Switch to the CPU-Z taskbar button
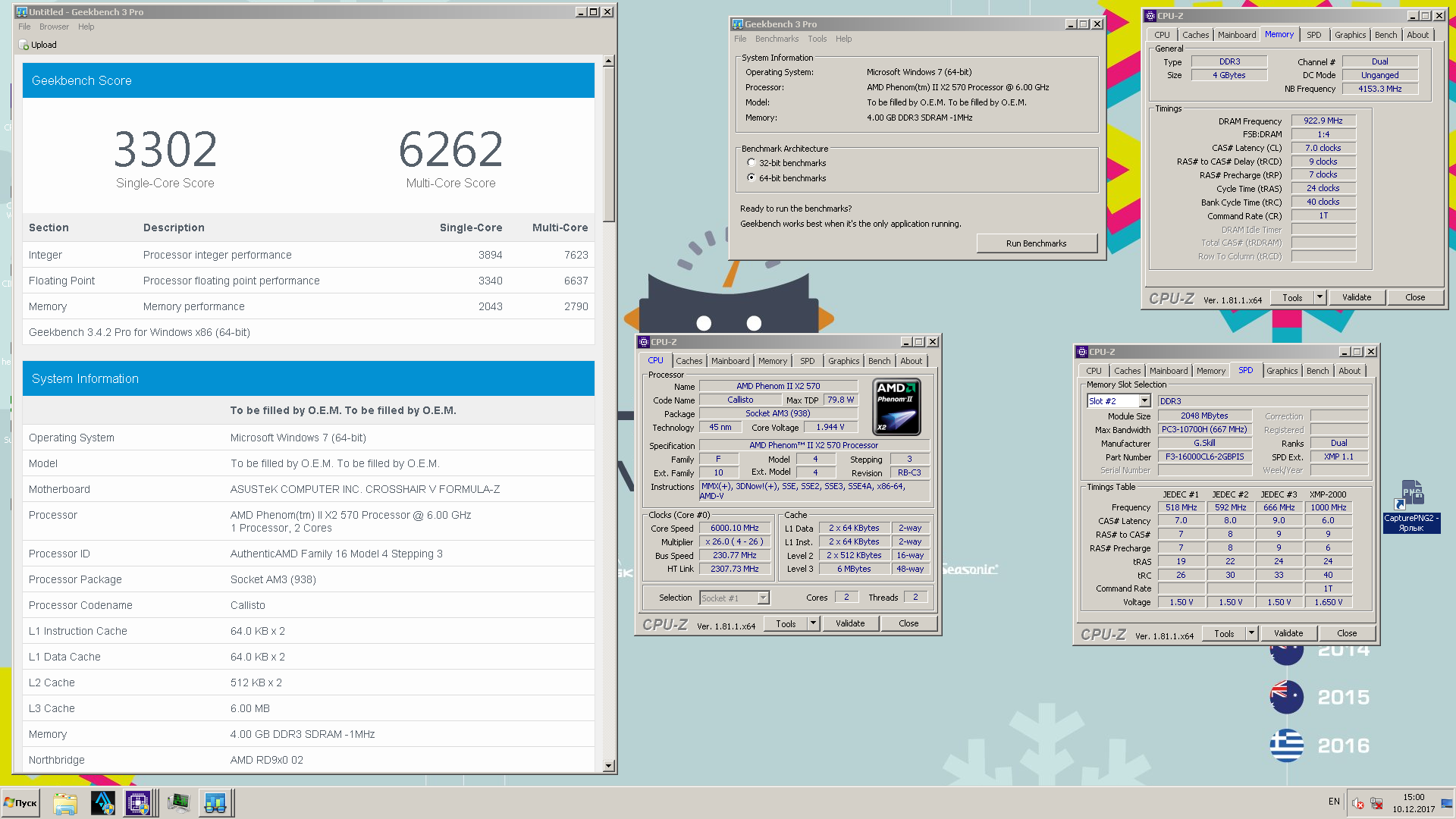The image size is (1456, 819). 139,803
